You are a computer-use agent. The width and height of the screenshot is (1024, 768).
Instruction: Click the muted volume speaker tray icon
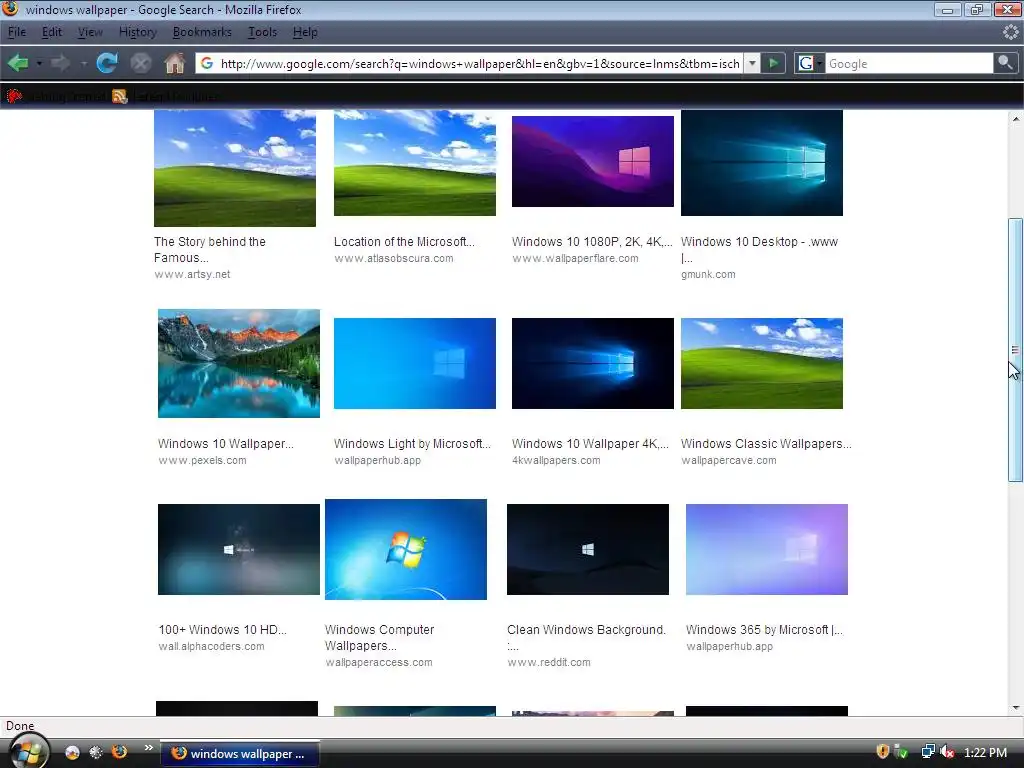948,752
